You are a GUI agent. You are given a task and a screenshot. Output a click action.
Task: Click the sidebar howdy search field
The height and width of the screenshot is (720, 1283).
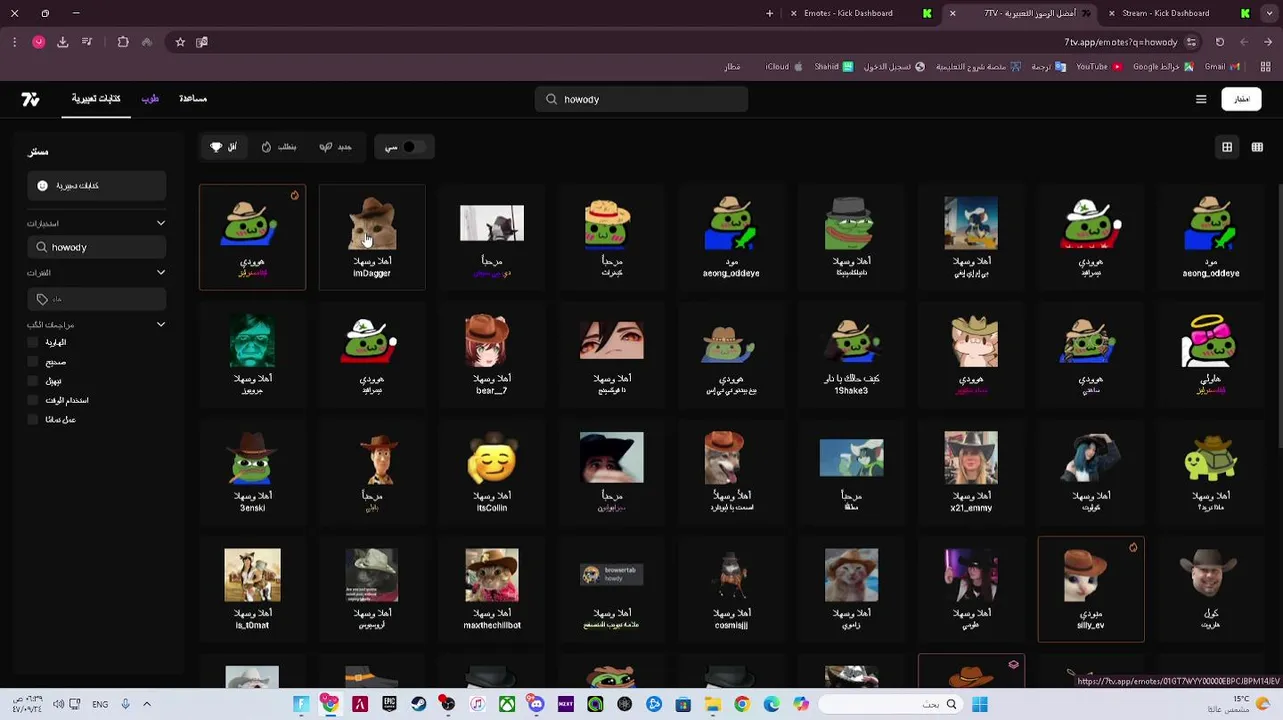(96, 247)
